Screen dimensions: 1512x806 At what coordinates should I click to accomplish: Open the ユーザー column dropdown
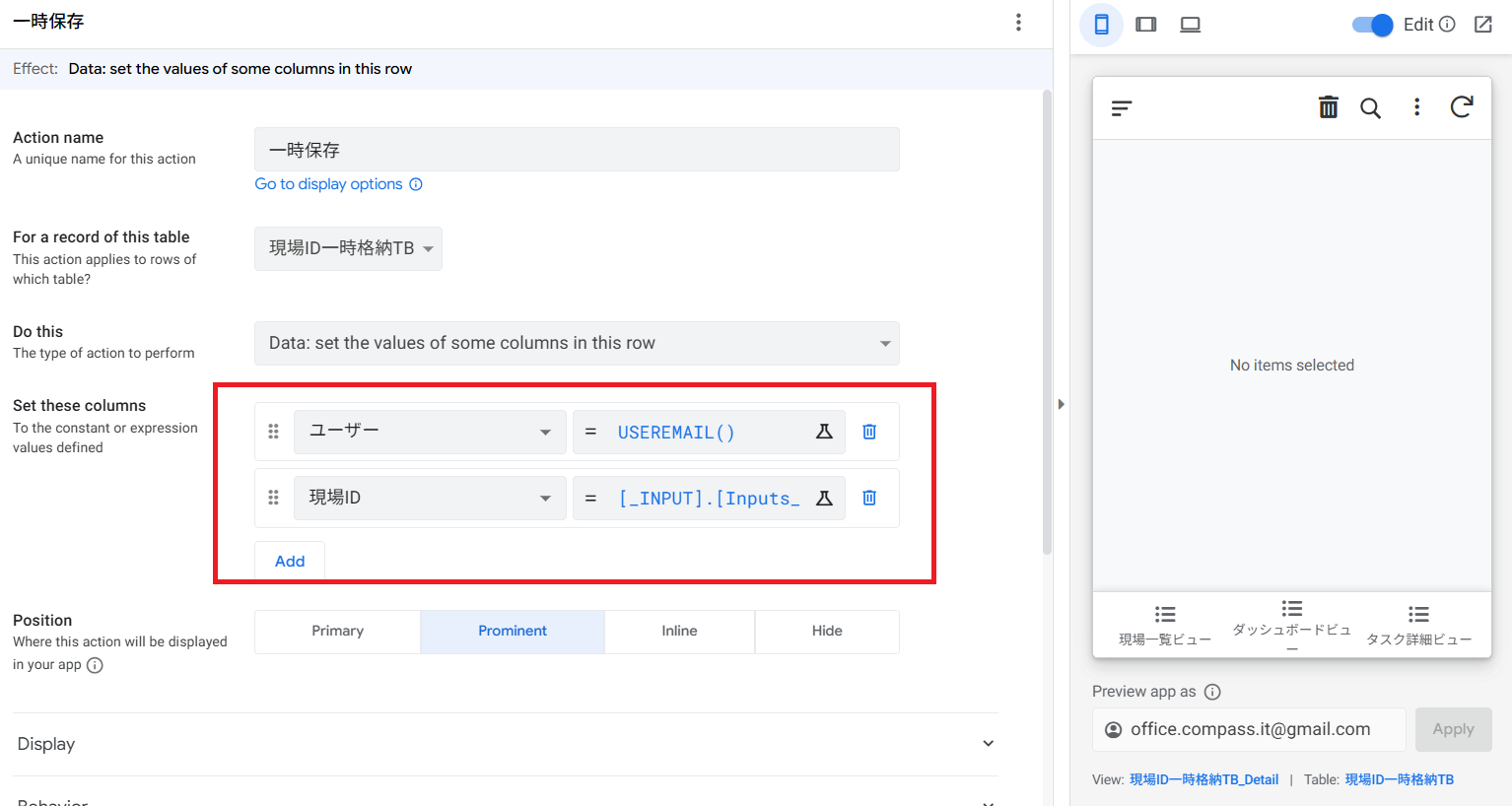coord(430,432)
